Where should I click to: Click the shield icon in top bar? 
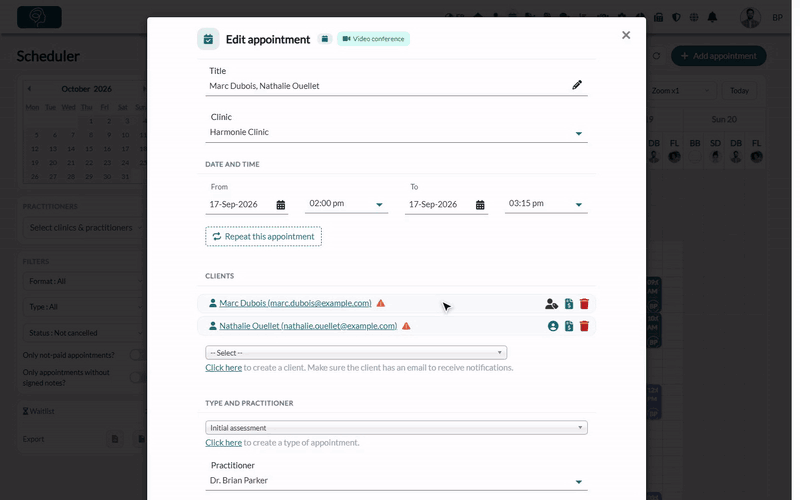pyautogui.click(x=677, y=17)
